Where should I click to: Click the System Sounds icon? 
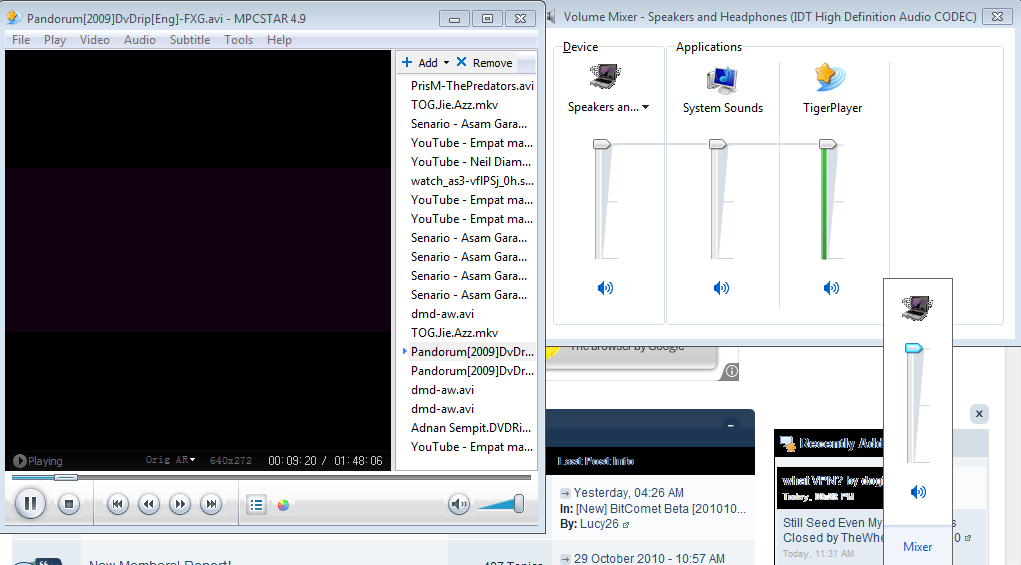coord(721,80)
